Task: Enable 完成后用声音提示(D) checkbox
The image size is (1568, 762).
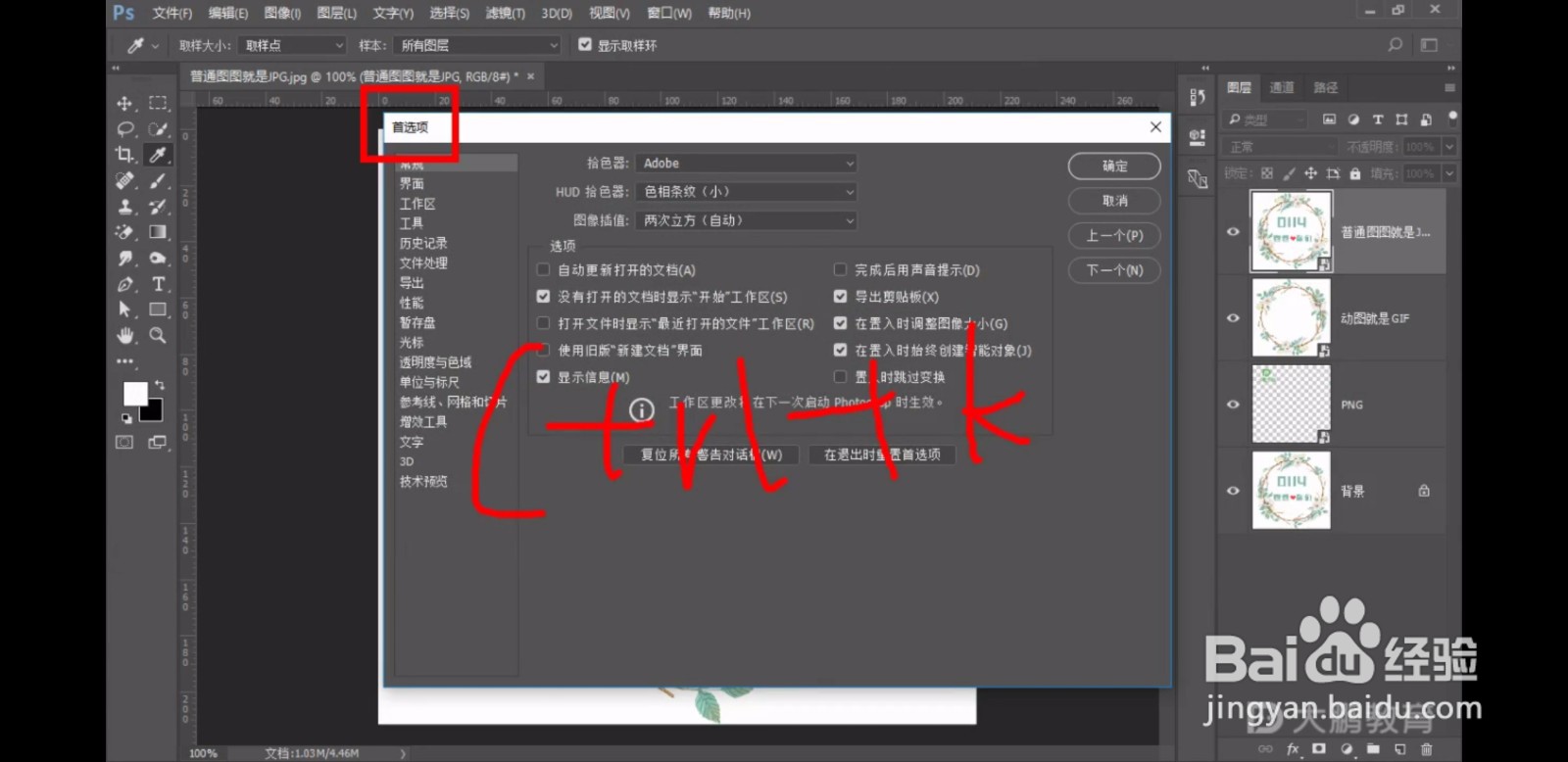Action: tap(840, 269)
